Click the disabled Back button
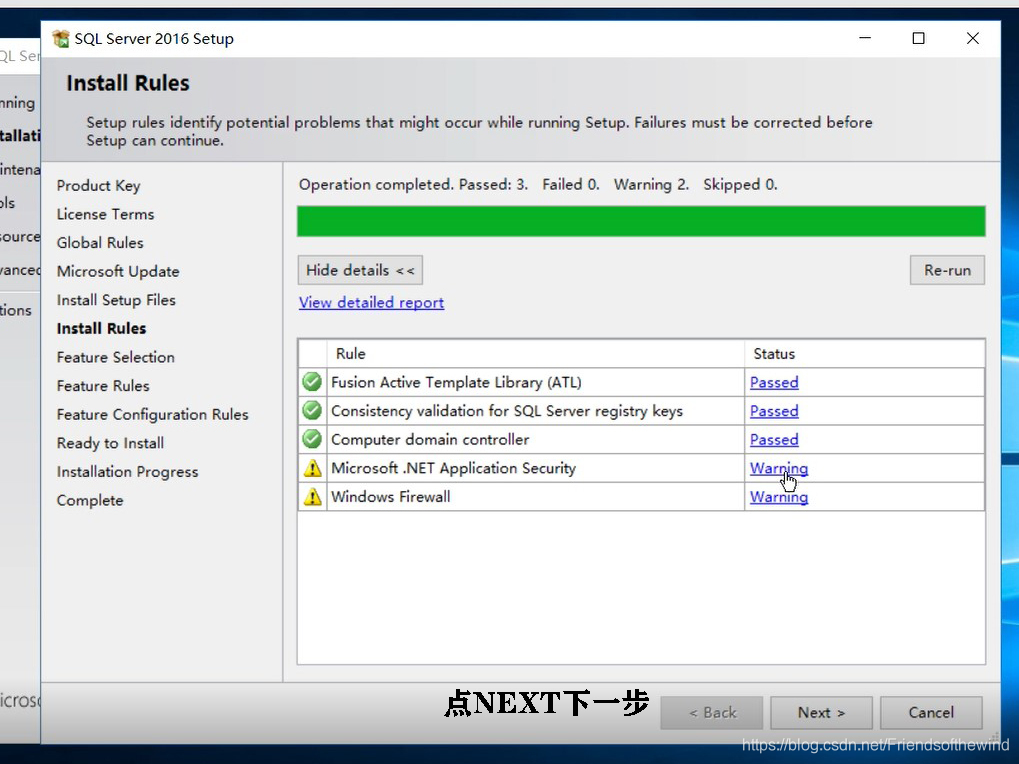Image resolution: width=1019 pixels, height=764 pixels. coord(712,713)
